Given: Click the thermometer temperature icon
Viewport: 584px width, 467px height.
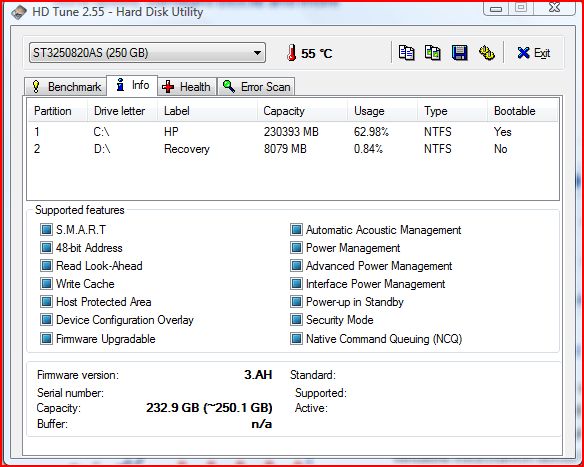Looking at the screenshot, I should (292, 53).
